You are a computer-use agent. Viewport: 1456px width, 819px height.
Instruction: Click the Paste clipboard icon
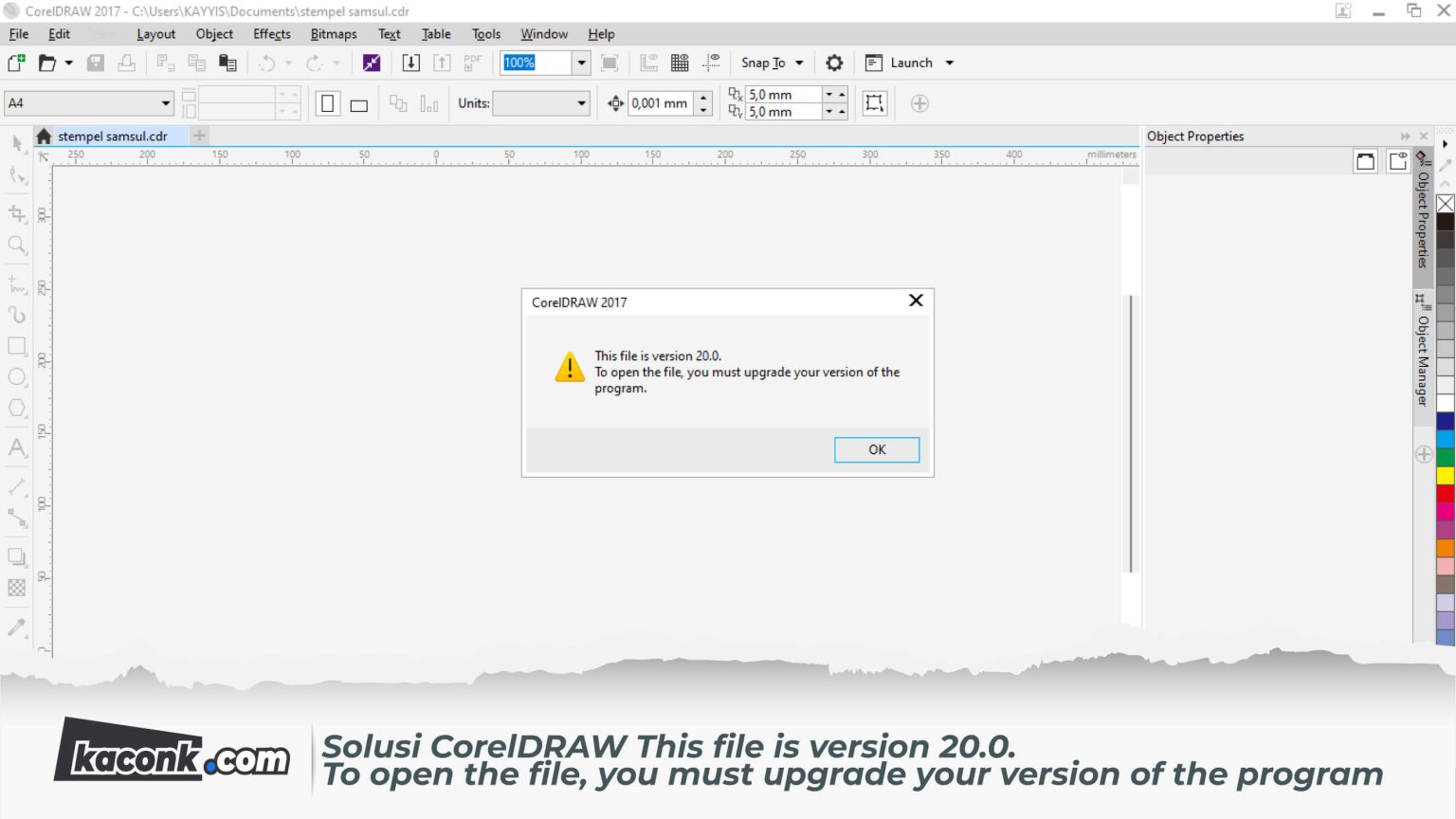click(227, 63)
